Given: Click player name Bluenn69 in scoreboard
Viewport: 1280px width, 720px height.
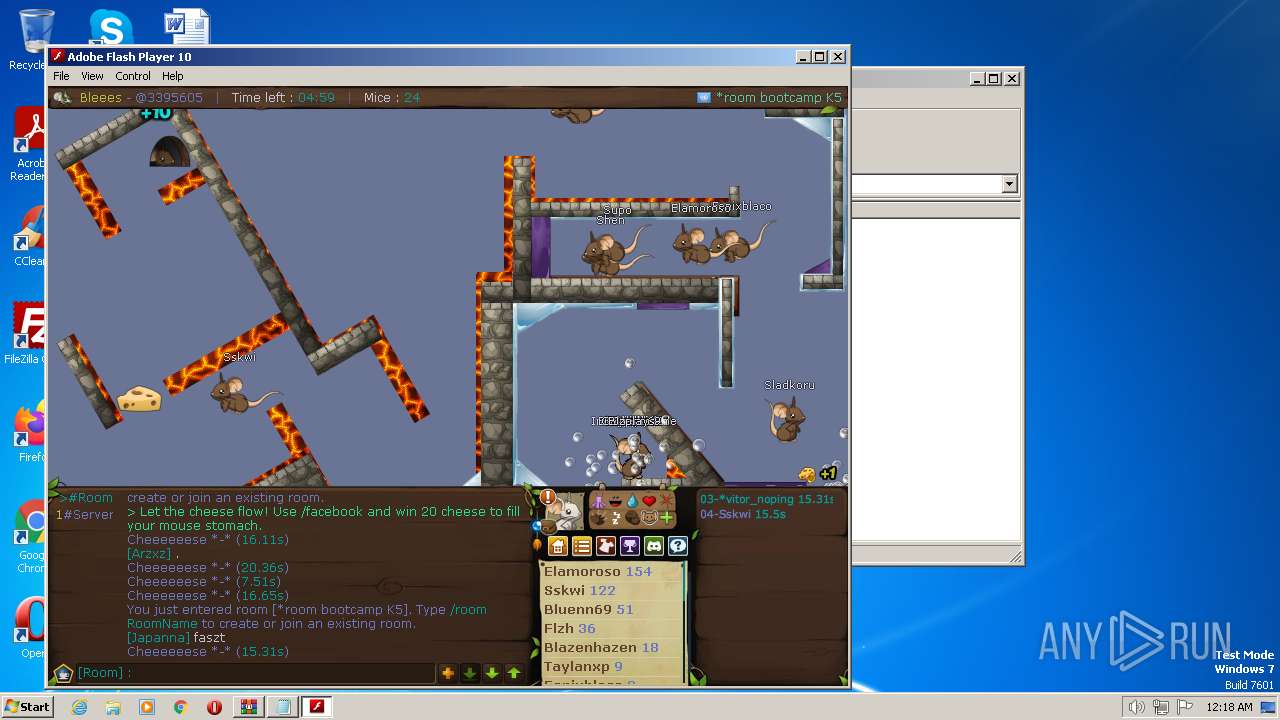Looking at the screenshot, I should [577, 609].
